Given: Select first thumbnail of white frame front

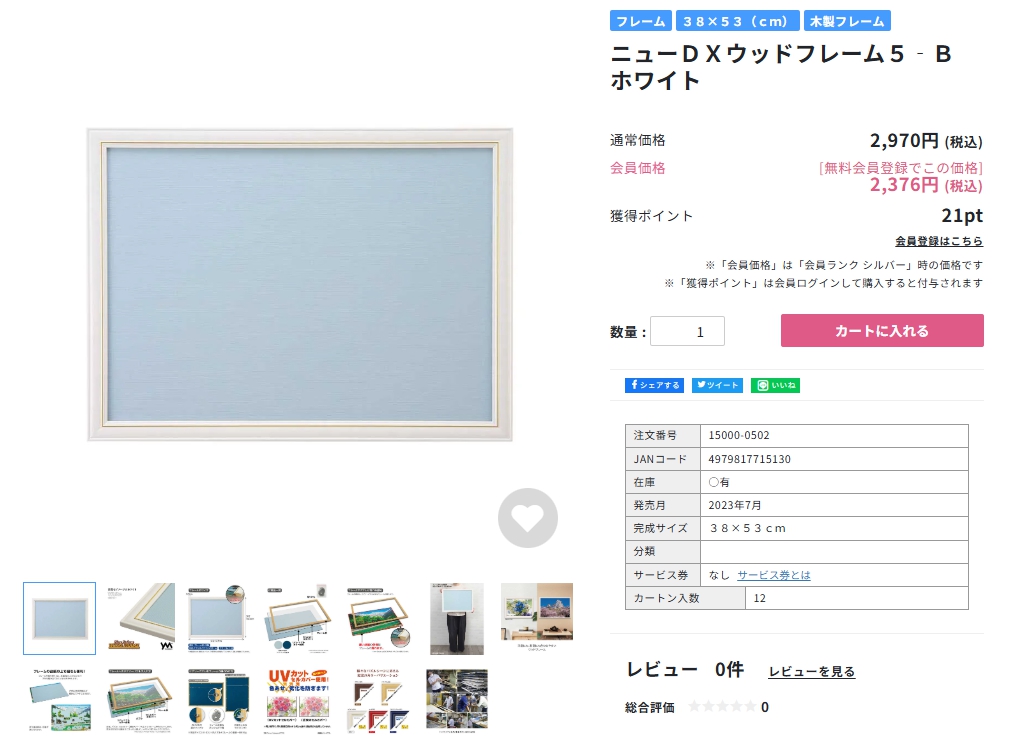Looking at the screenshot, I should tap(60, 618).
